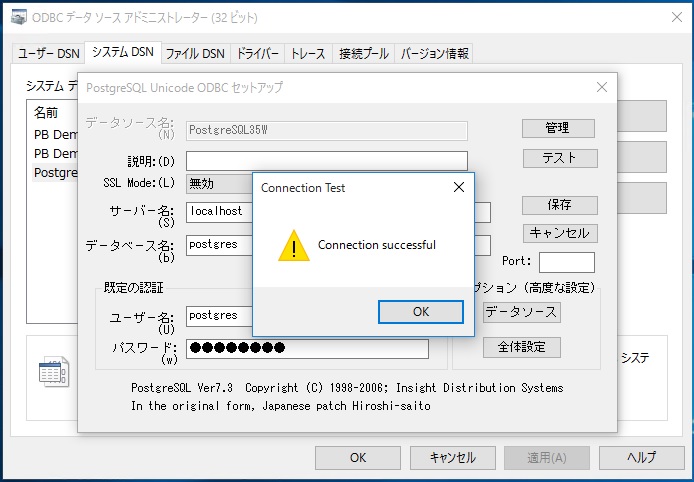Switch to the ユーザー DSN tab
Image resolution: width=694 pixels, height=482 pixels.
coord(49,54)
